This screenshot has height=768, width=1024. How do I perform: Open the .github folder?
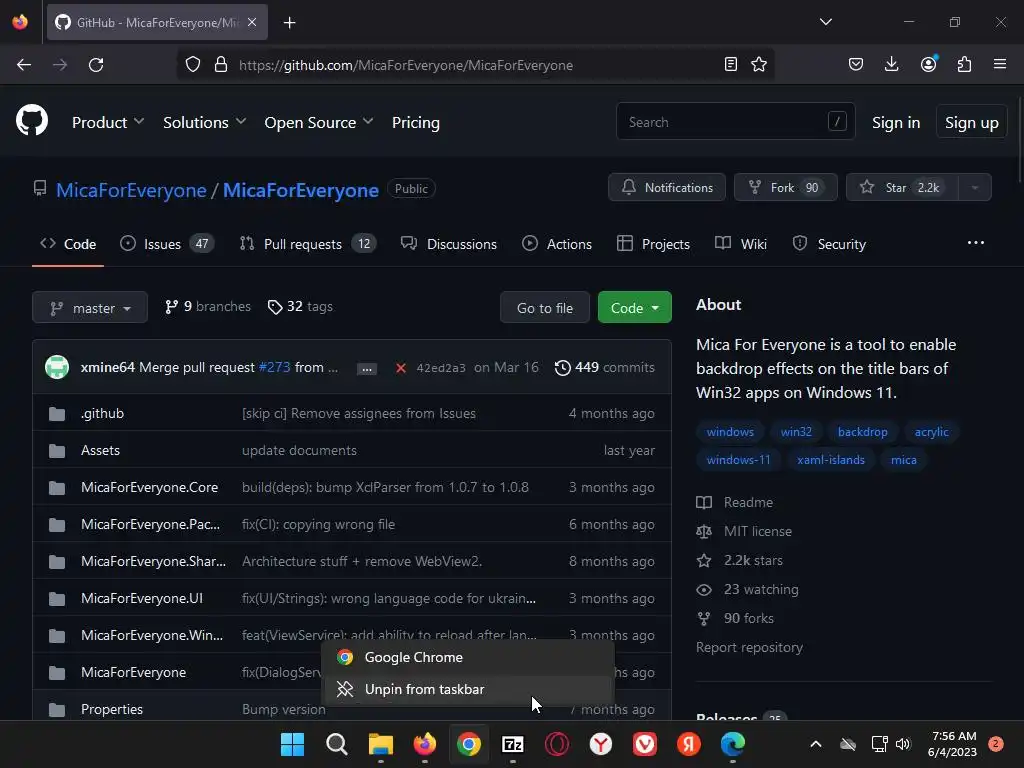tap(103, 413)
